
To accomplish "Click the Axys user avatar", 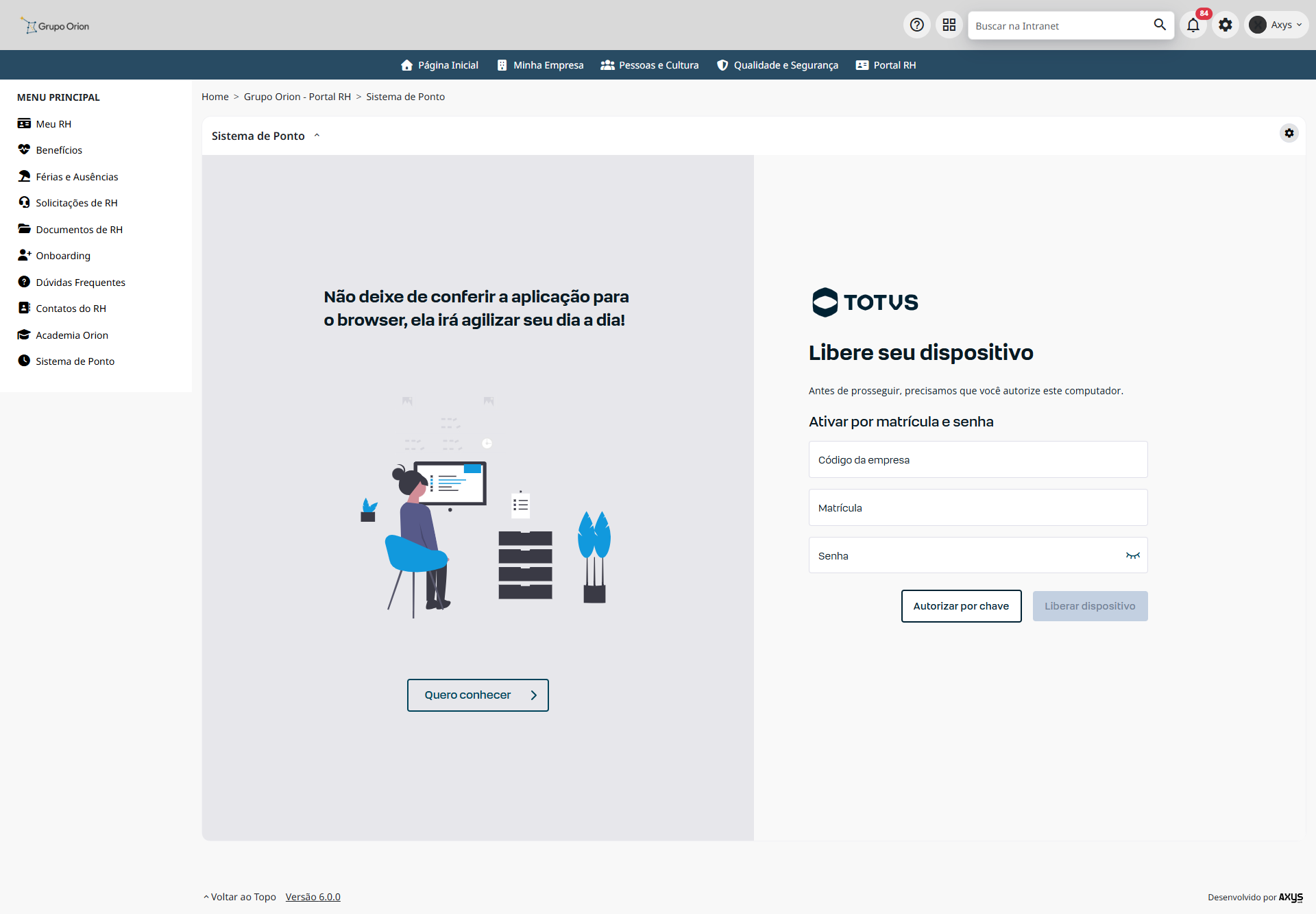I will pos(1258,25).
